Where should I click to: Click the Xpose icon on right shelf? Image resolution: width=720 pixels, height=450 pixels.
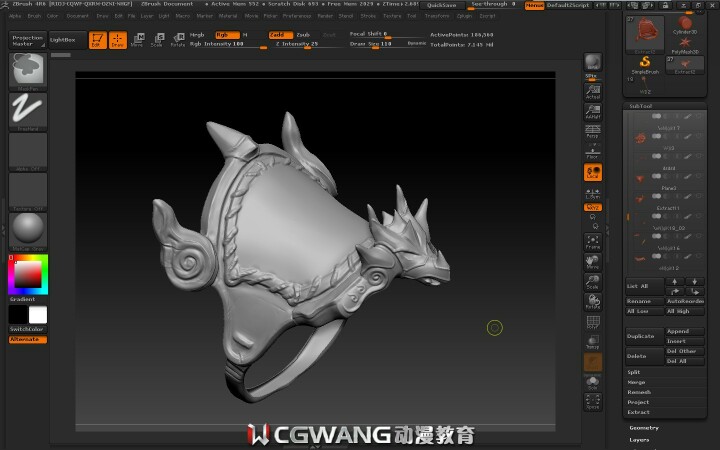click(593, 402)
